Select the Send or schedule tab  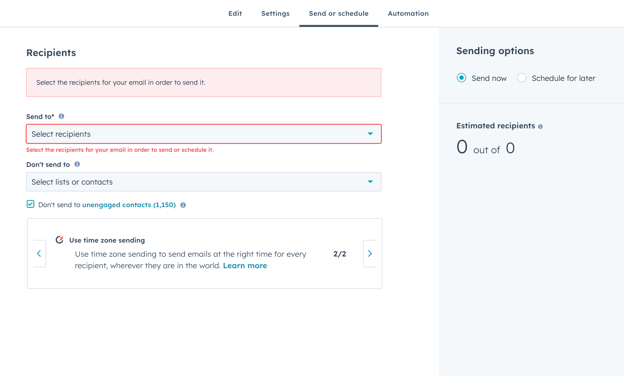(339, 14)
